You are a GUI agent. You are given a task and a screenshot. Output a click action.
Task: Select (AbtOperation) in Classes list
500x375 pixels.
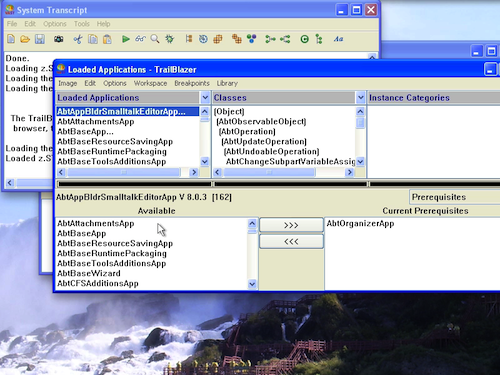(x=284, y=131)
